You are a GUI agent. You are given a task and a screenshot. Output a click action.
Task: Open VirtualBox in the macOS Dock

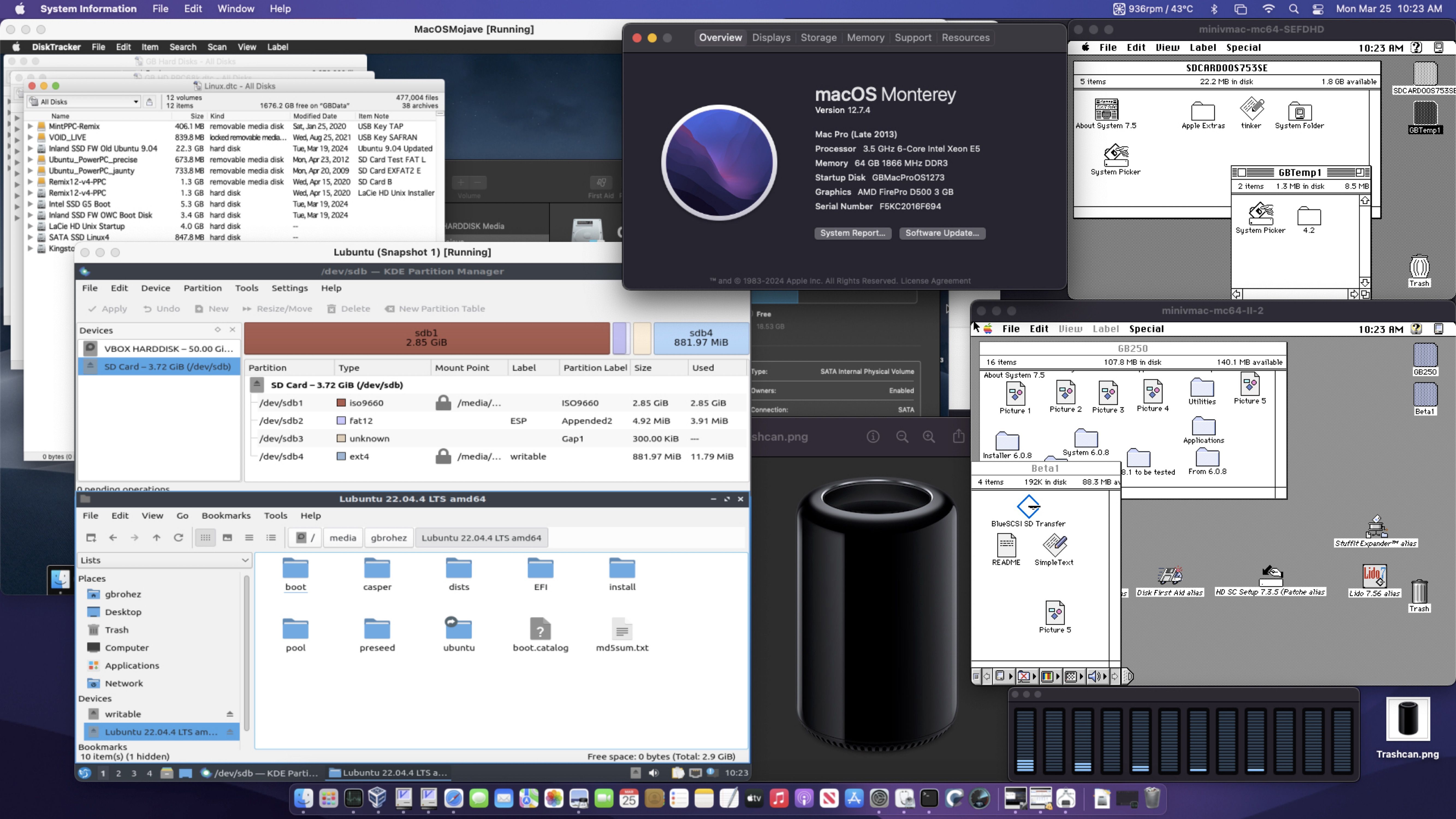click(378, 798)
